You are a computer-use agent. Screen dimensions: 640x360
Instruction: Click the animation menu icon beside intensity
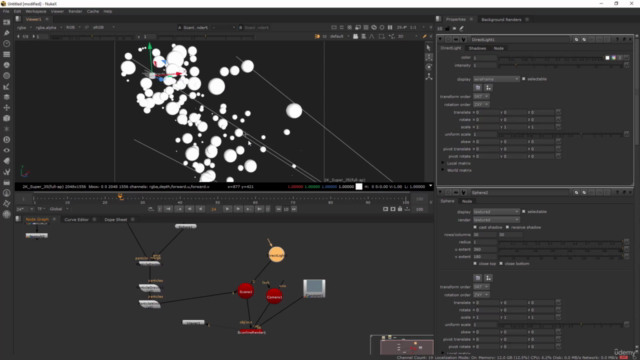tap(627, 65)
